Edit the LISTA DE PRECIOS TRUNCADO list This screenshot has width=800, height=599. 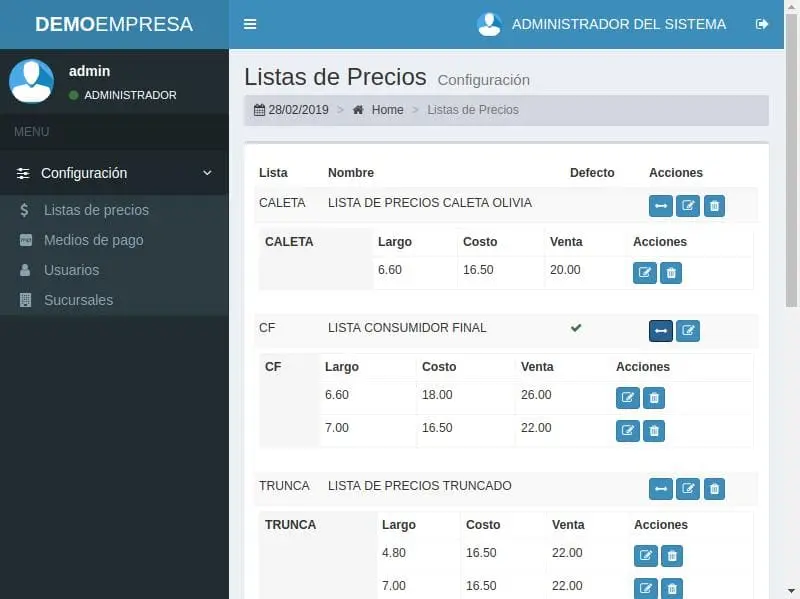tap(688, 489)
